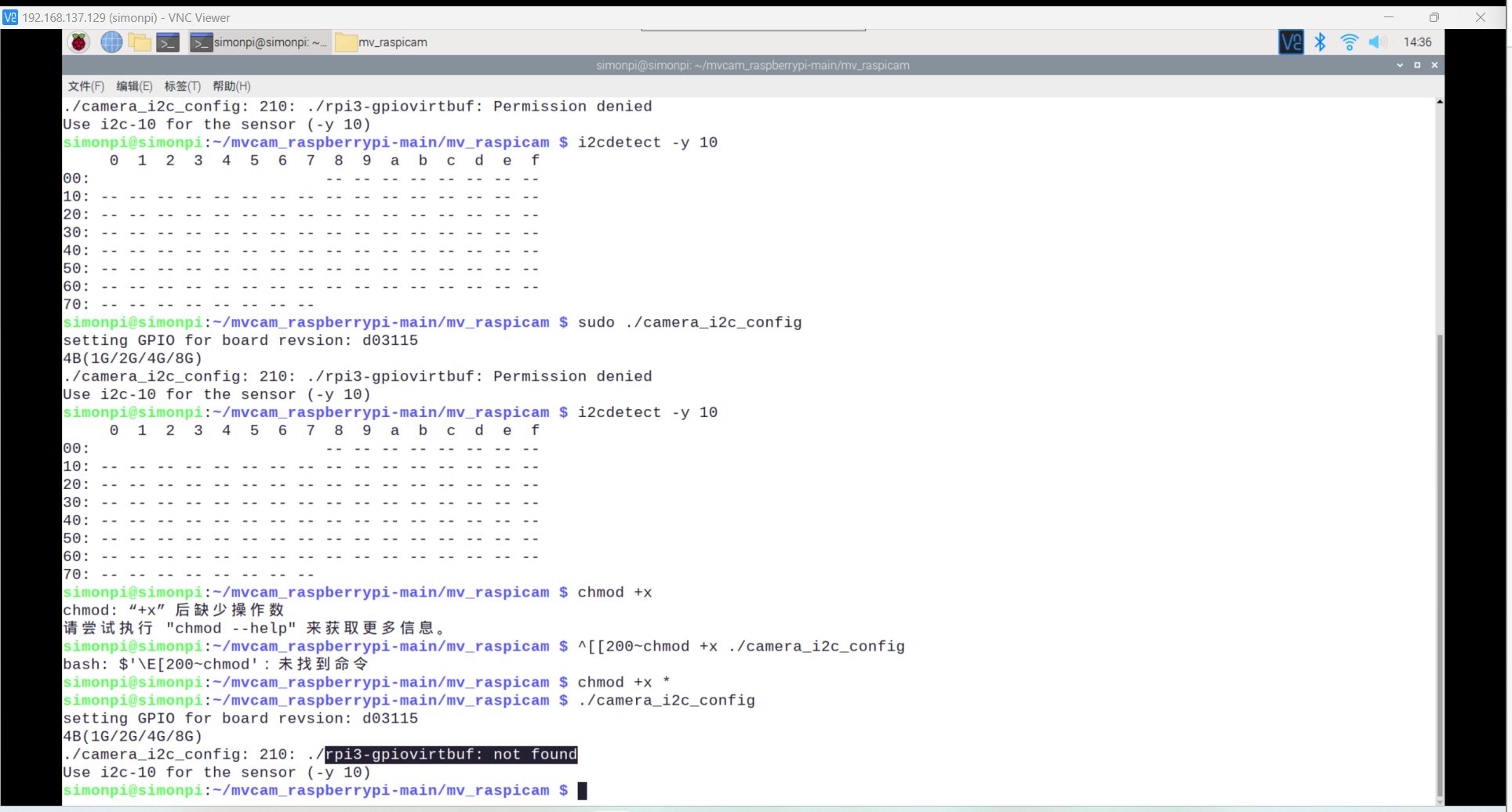Open the 编辑(E) menu
This screenshot has height=812, width=1512.
(134, 86)
